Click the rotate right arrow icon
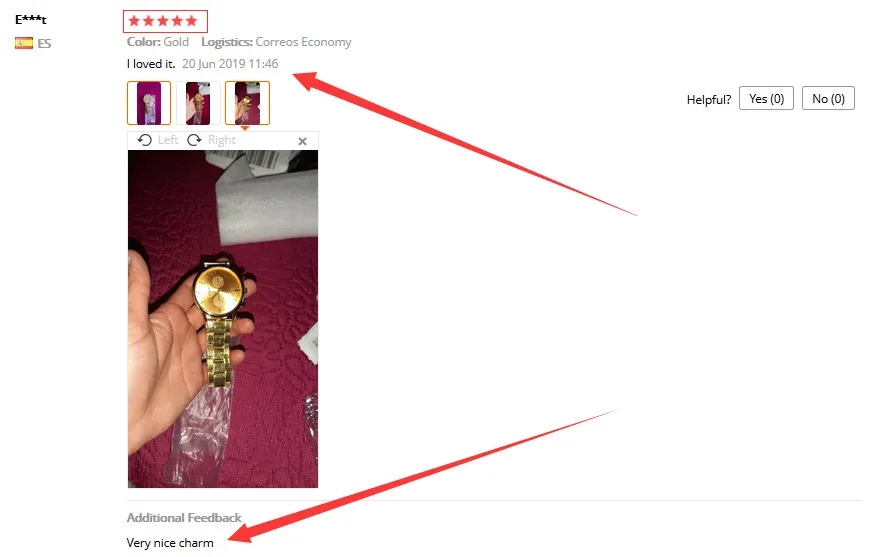 pyautogui.click(x=194, y=140)
